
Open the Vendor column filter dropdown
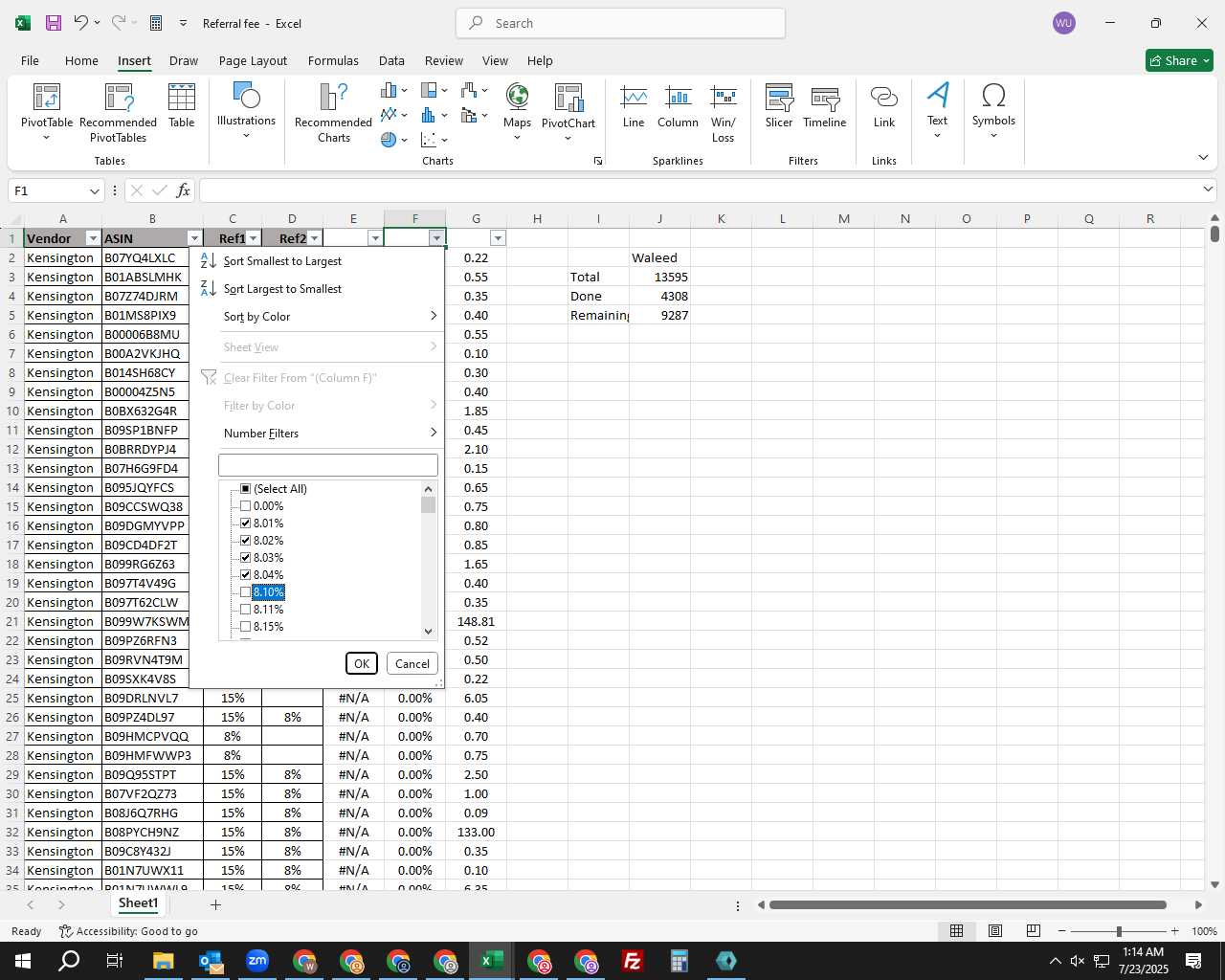pyautogui.click(x=93, y=238)
